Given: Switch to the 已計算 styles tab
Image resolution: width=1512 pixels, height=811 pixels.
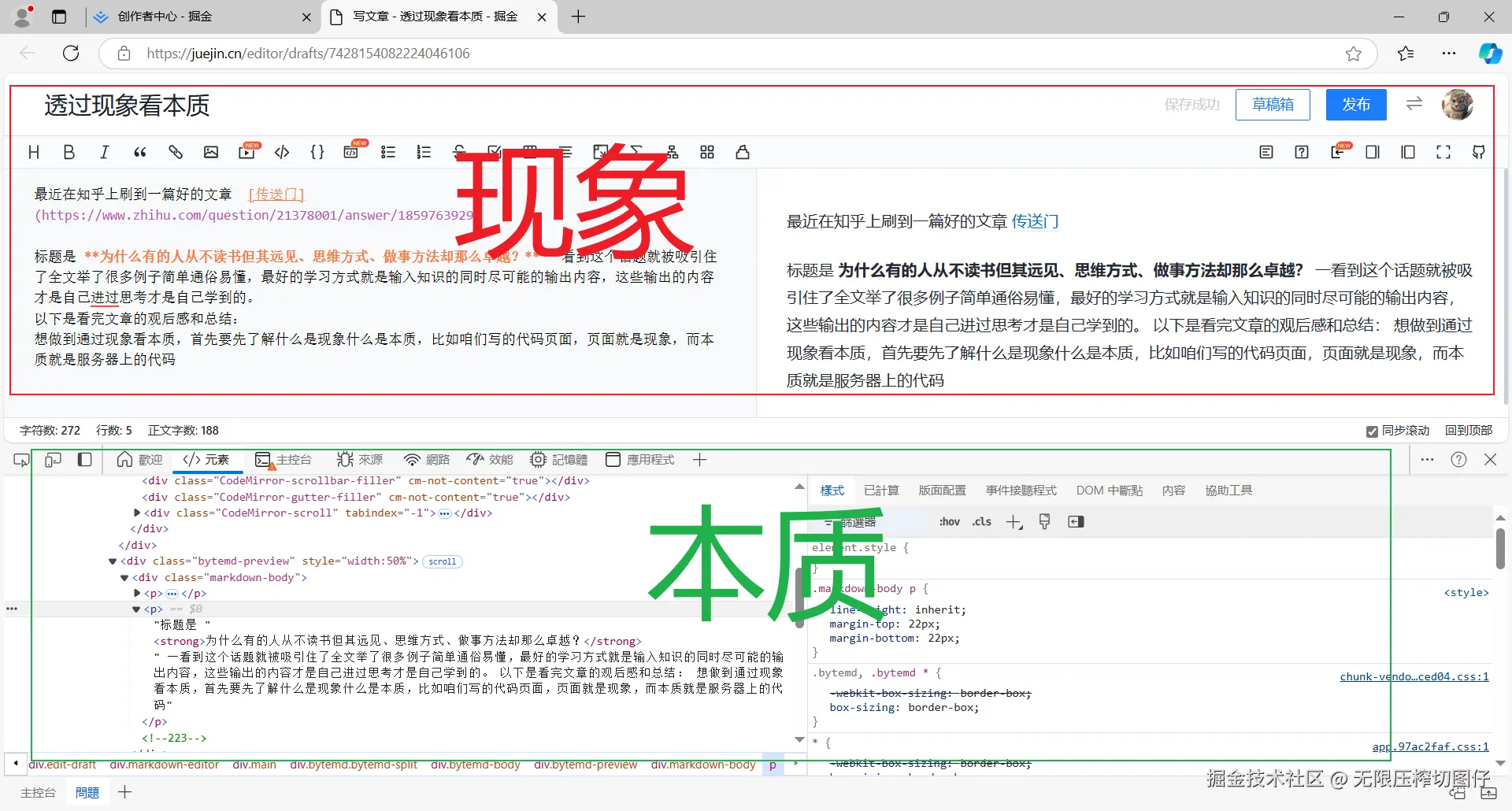Looking at the screenshot, I should pos(881,491).
